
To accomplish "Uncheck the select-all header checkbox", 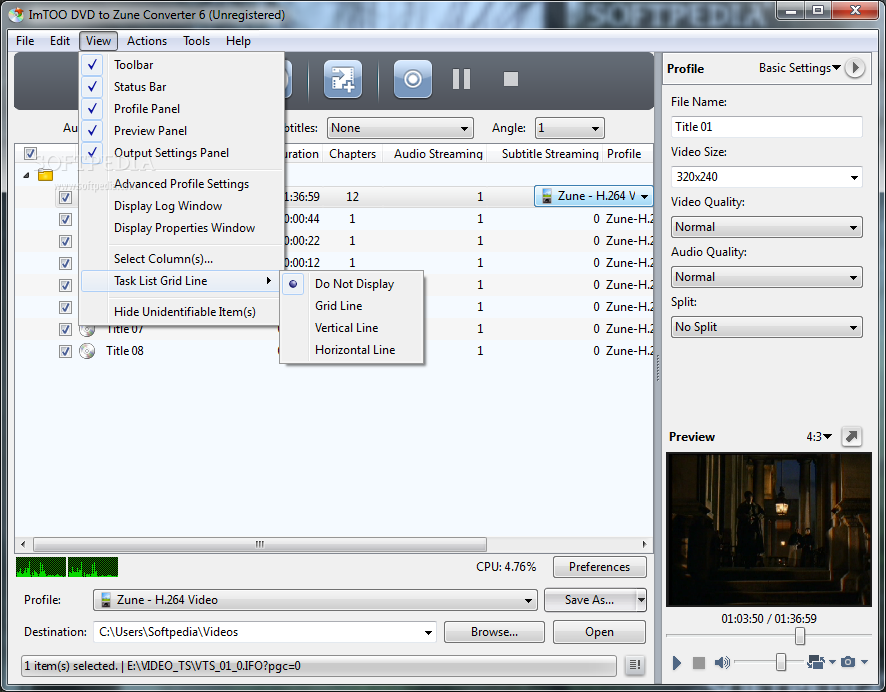I will pyautogui.click(x=31, y=153).
